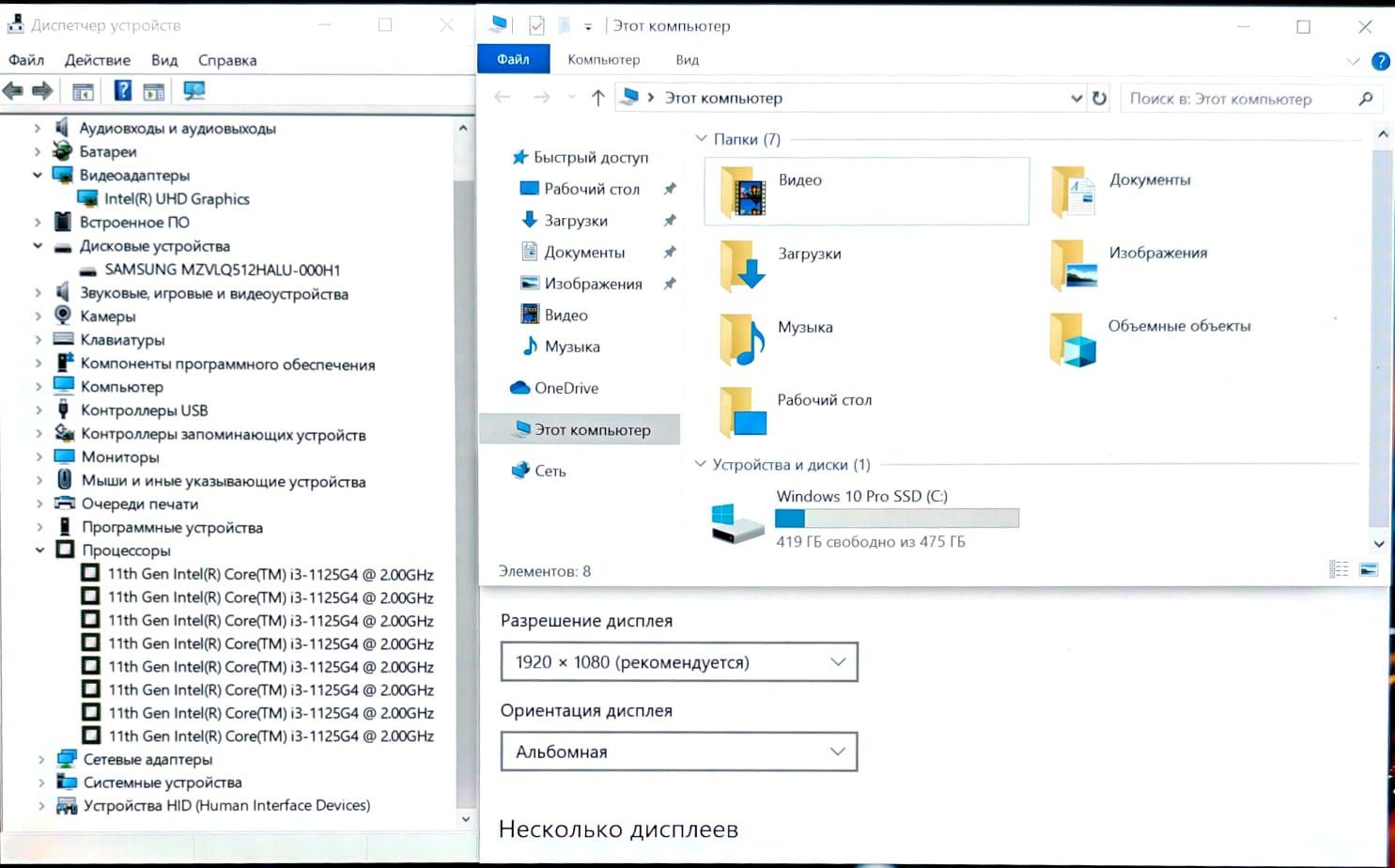
Task: Open Музыка in Quick access sidebar
Action: point(572,347)
